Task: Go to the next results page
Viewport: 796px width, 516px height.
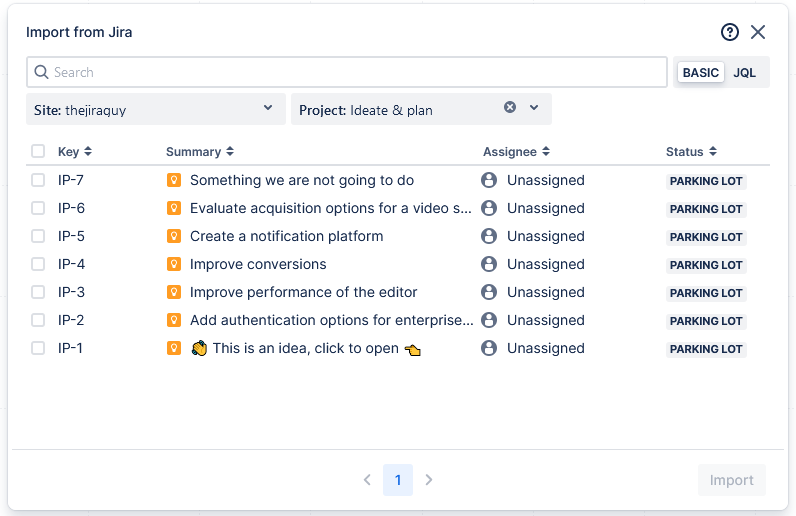Action: pos(429,480)
